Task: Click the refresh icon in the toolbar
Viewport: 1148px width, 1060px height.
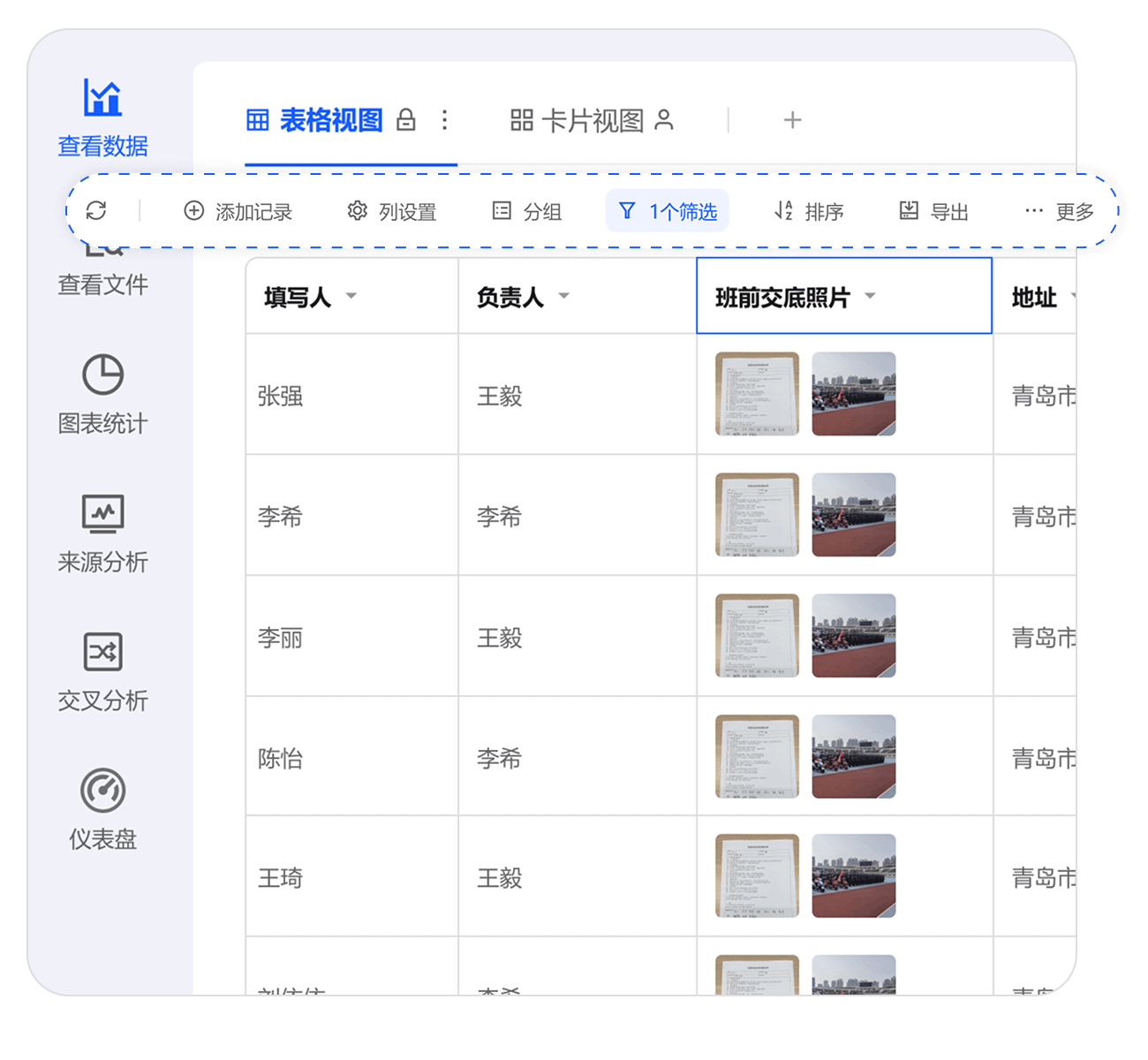Action: 96,210
